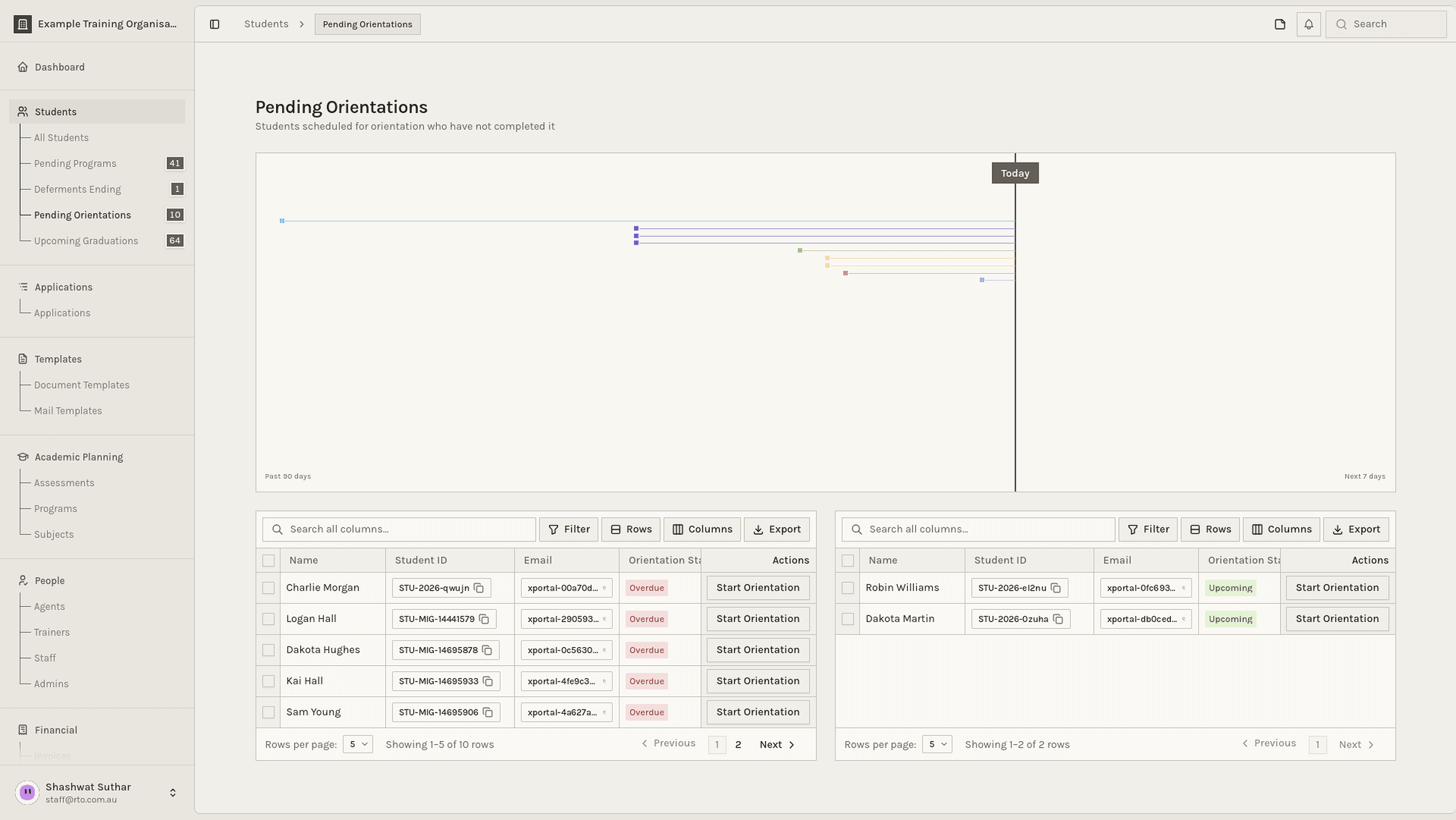1456x820 pixels.
Task: Click the Today marker on the timeline
Action: point(1015,173)
